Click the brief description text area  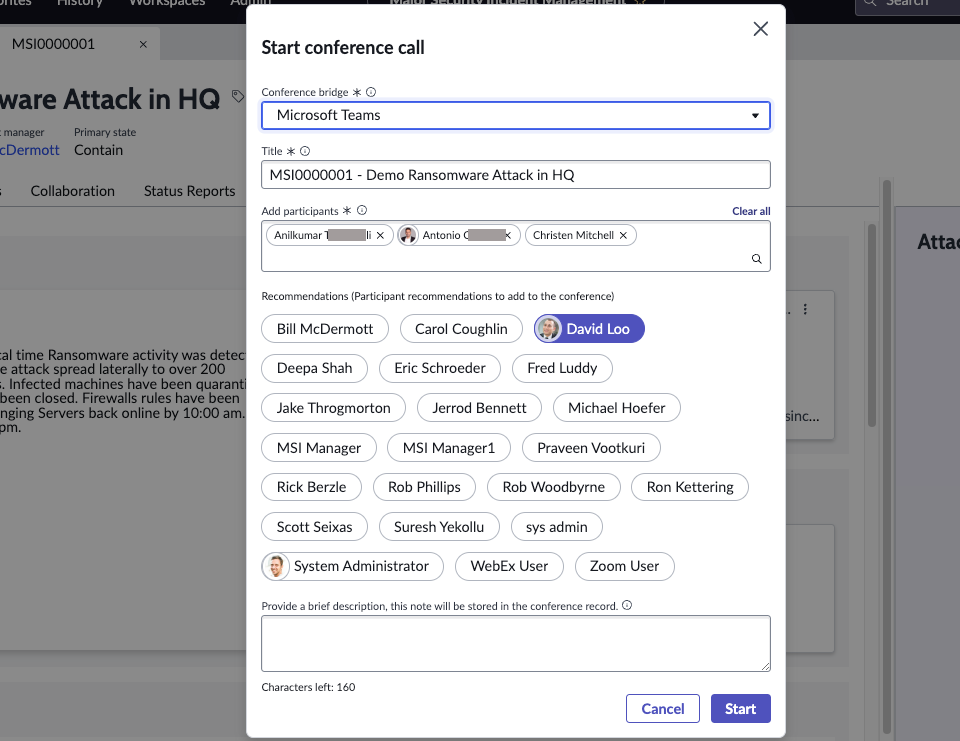516,643
